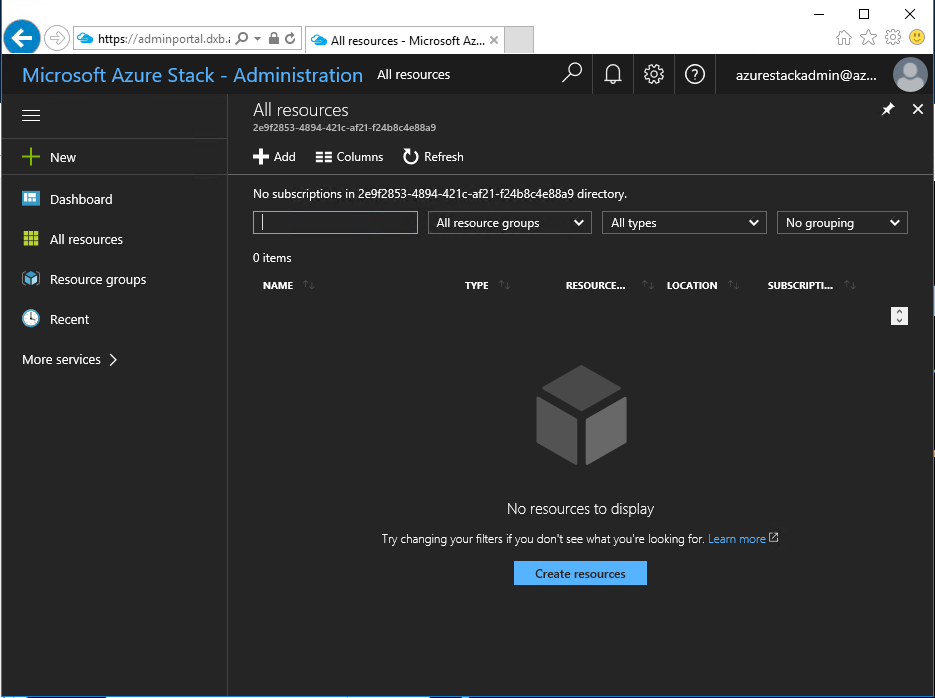Click the Add button in the toolbar
Screen dimensions: 935x698
click(x=274, y=157)
